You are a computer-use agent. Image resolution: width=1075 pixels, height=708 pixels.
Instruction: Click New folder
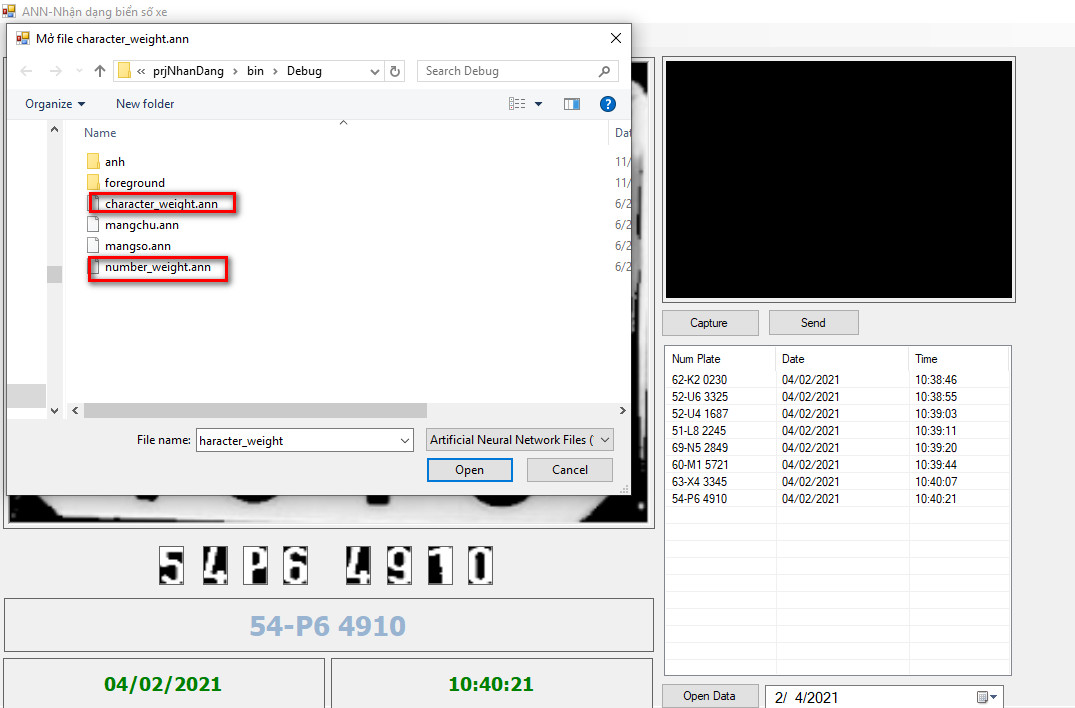pyautogui.click(x=145, y=104)
